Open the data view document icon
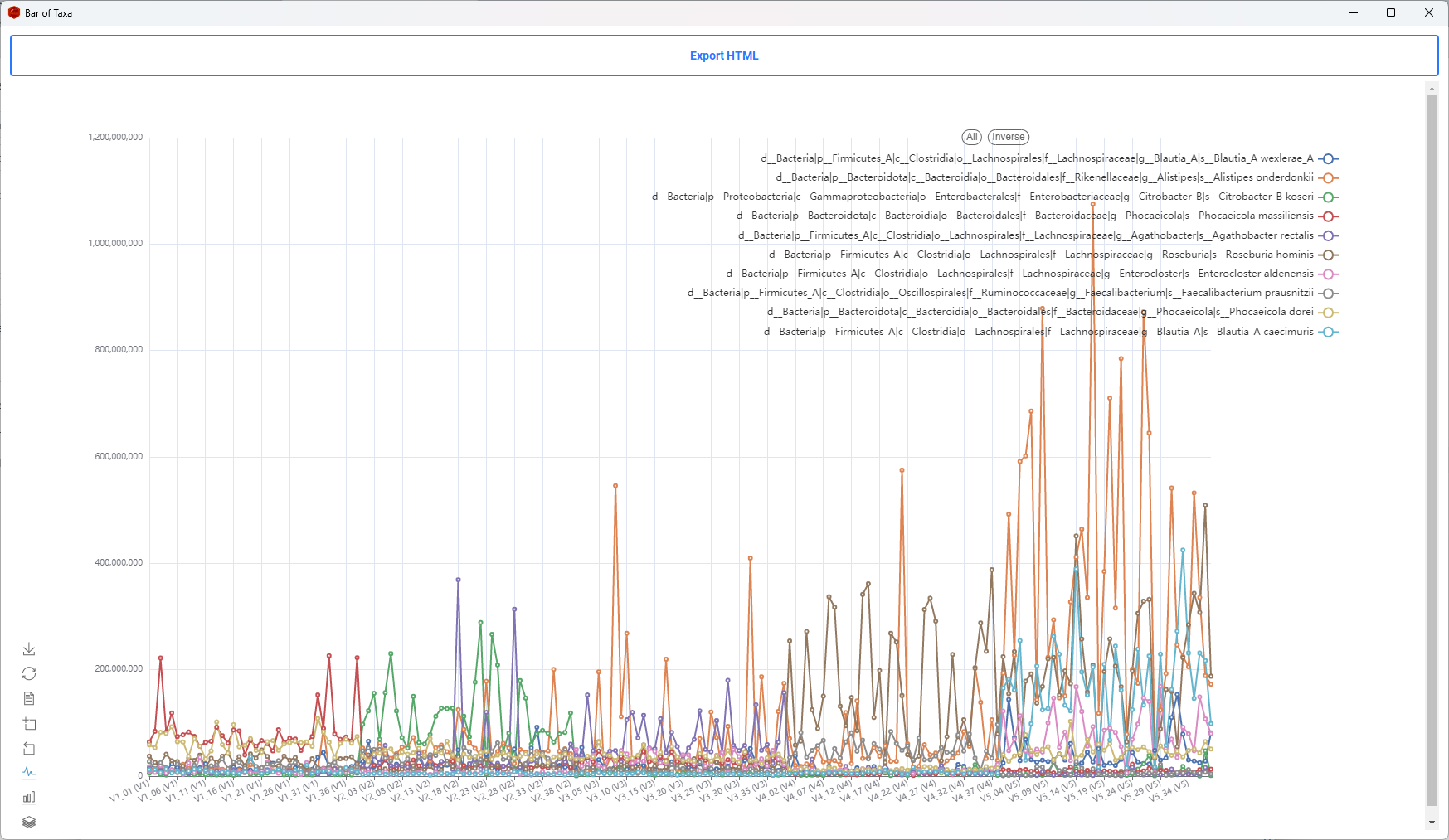This screenshot has height=840, width=1449. [29, 698]
